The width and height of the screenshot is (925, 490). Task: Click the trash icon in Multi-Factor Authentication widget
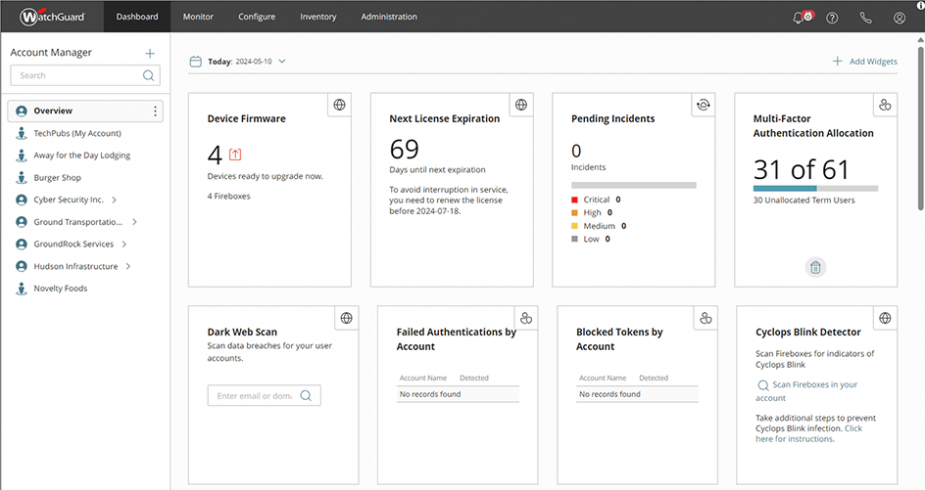pos(815,267)
